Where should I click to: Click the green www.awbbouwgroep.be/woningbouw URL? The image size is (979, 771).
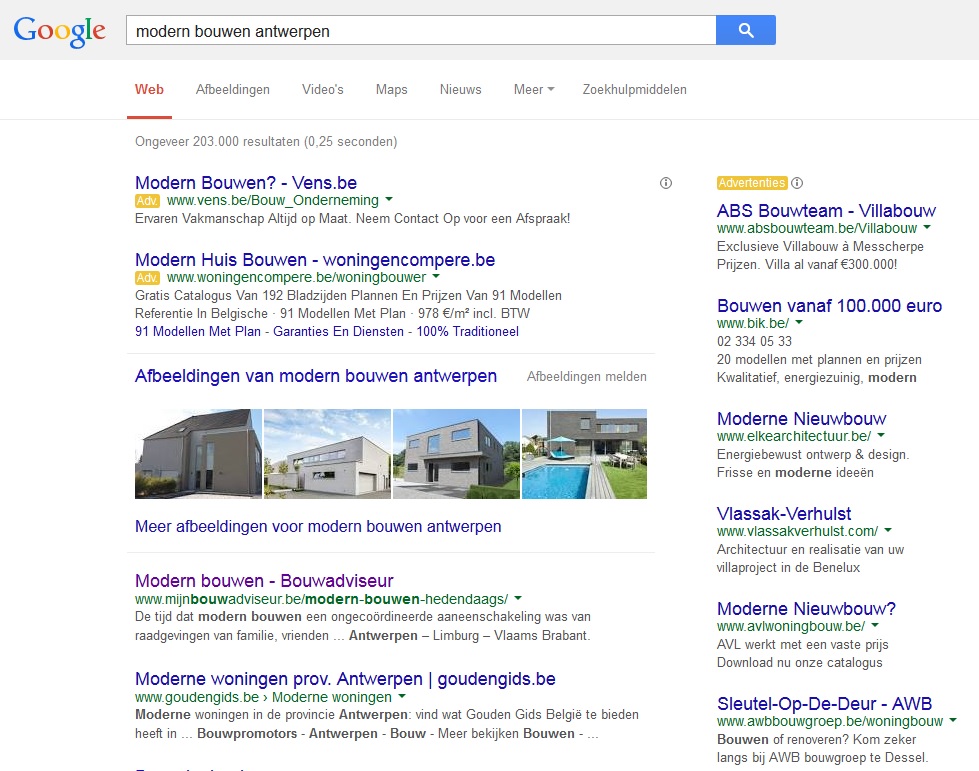point(830,721)
